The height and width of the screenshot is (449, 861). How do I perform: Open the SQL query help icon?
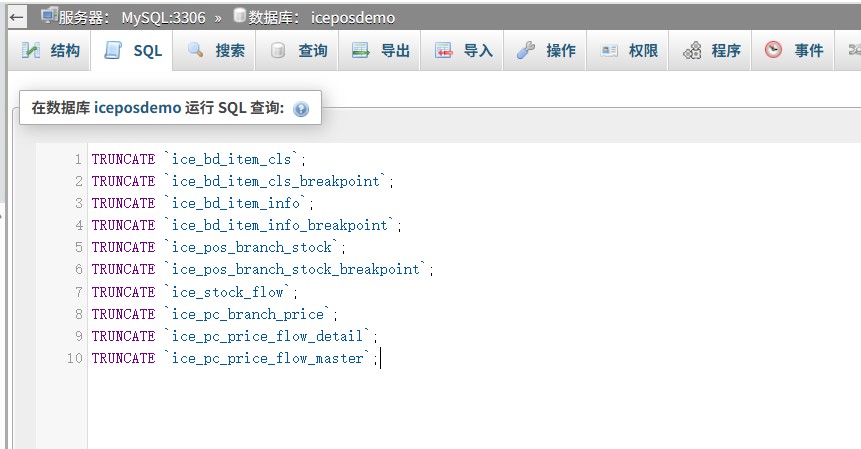[301, 109]
